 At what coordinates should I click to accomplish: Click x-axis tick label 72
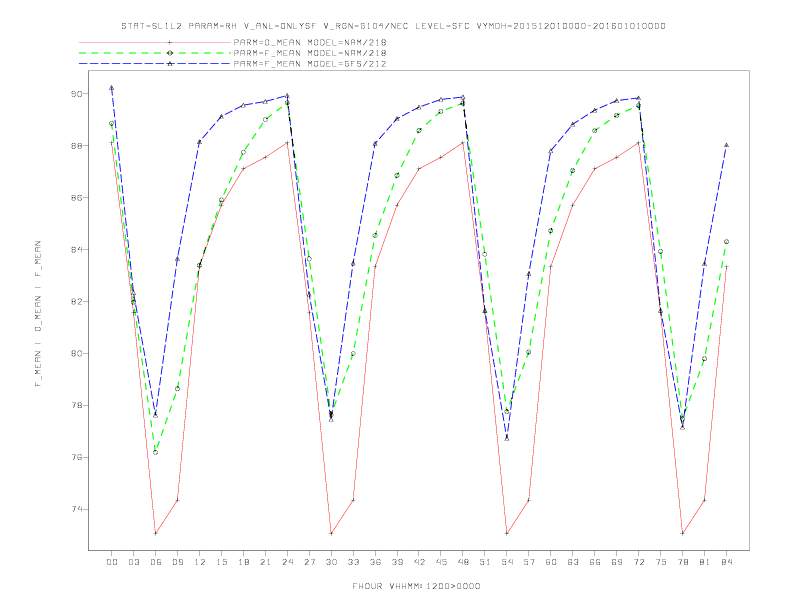coord(639,562)
